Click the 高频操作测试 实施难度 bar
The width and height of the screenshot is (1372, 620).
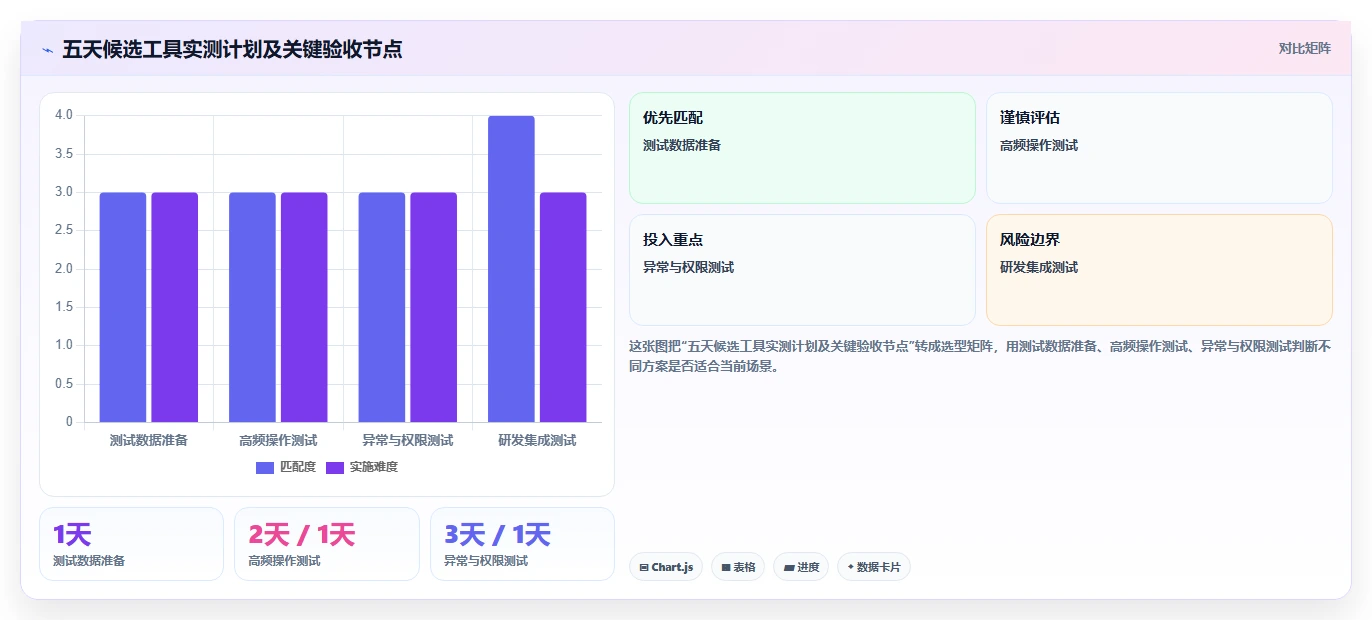(304, 307)
